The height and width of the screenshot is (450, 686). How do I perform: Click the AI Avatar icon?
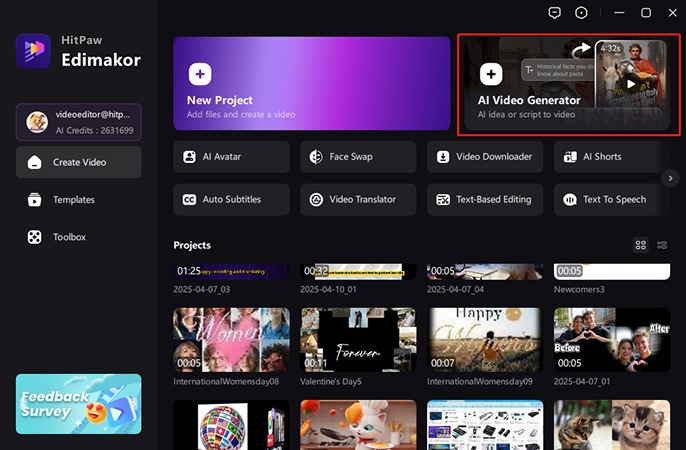[x=189, y=157]
